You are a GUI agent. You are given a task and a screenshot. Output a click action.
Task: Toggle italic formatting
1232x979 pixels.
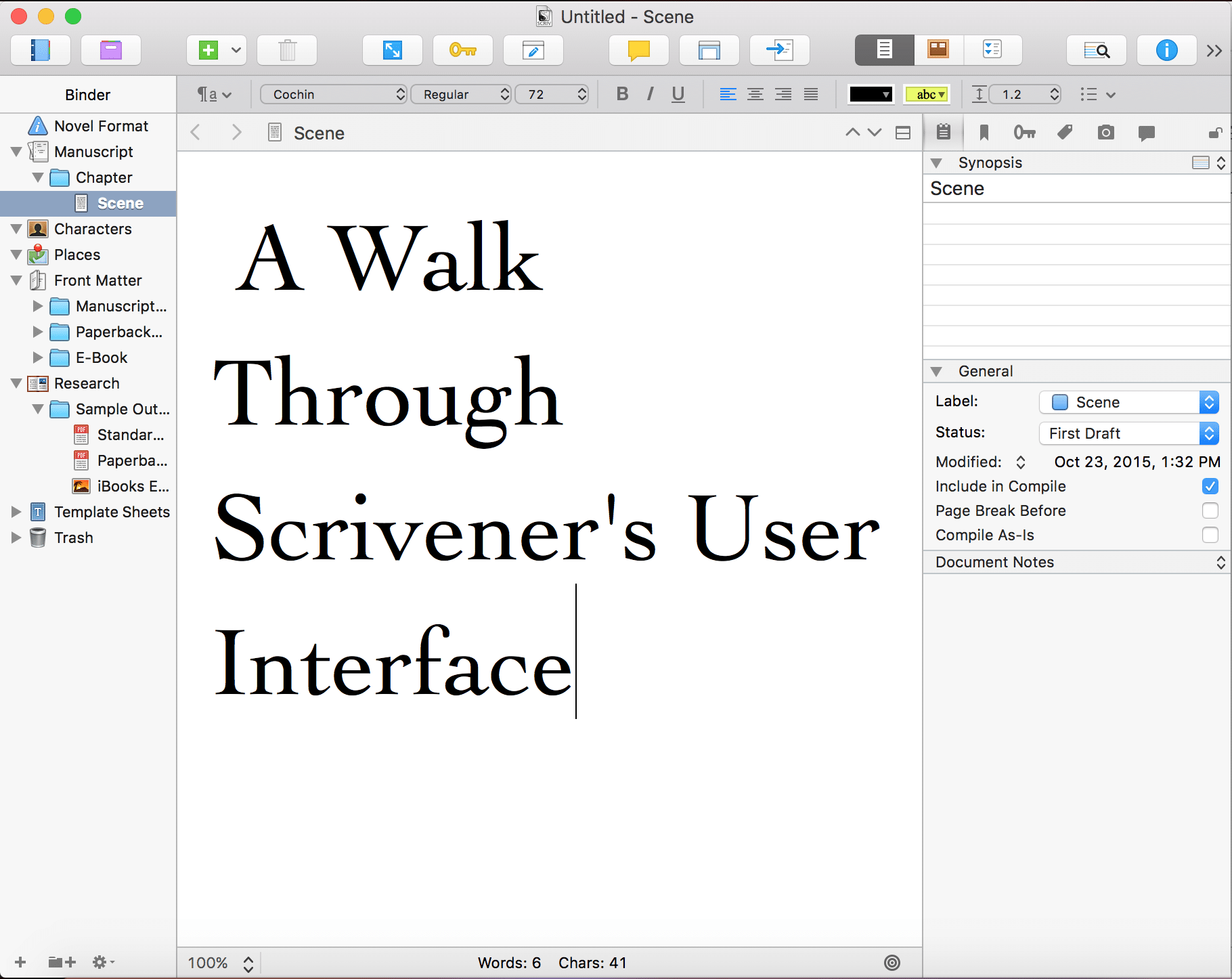(651, 94)
